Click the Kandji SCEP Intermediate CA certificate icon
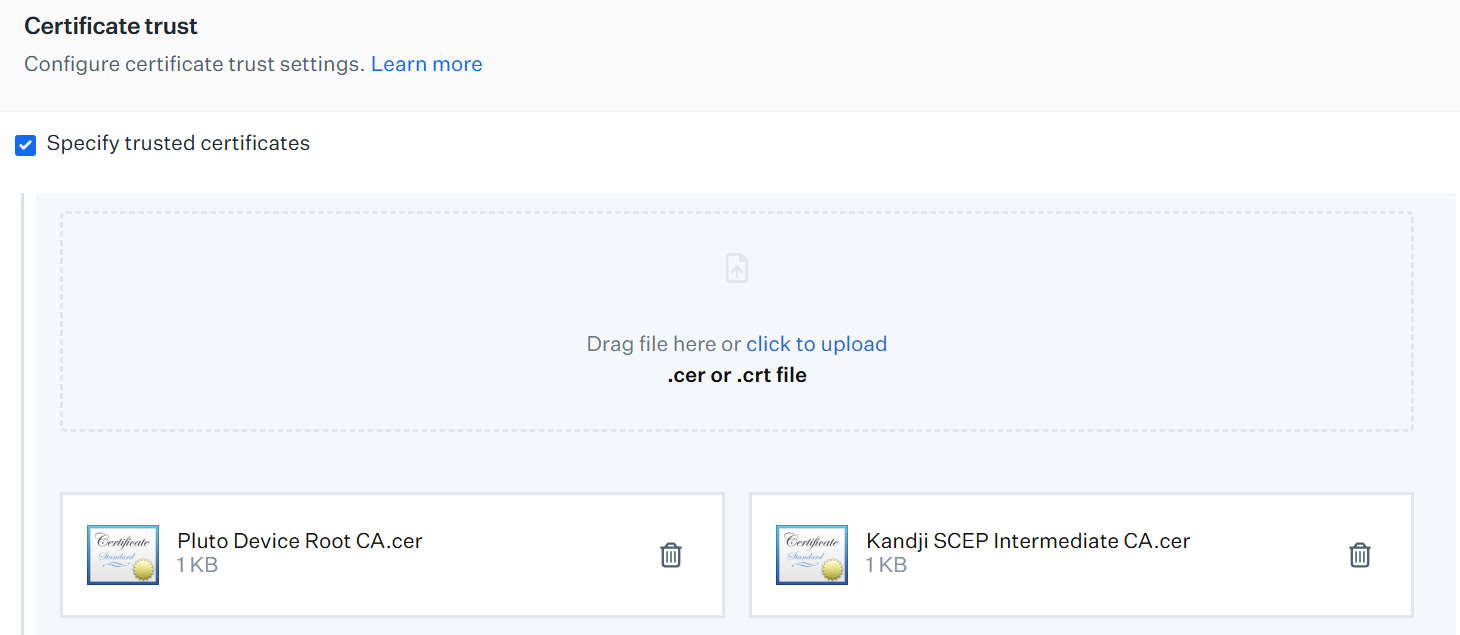 point(812,554)
